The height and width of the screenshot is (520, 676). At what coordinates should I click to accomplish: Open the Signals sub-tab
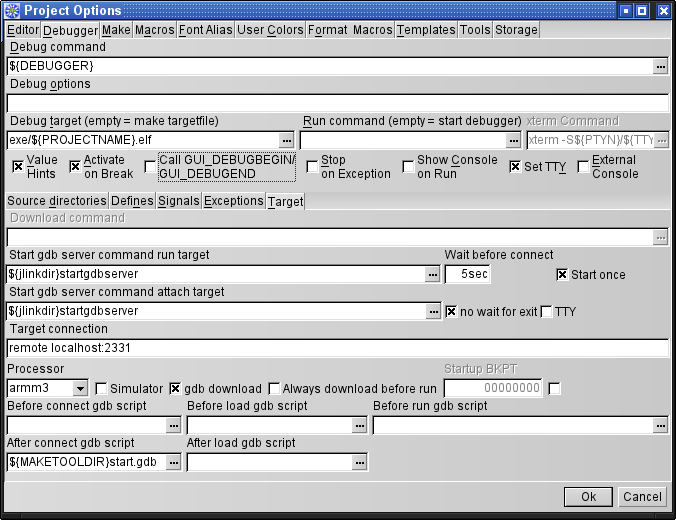(x=178, y=201)
